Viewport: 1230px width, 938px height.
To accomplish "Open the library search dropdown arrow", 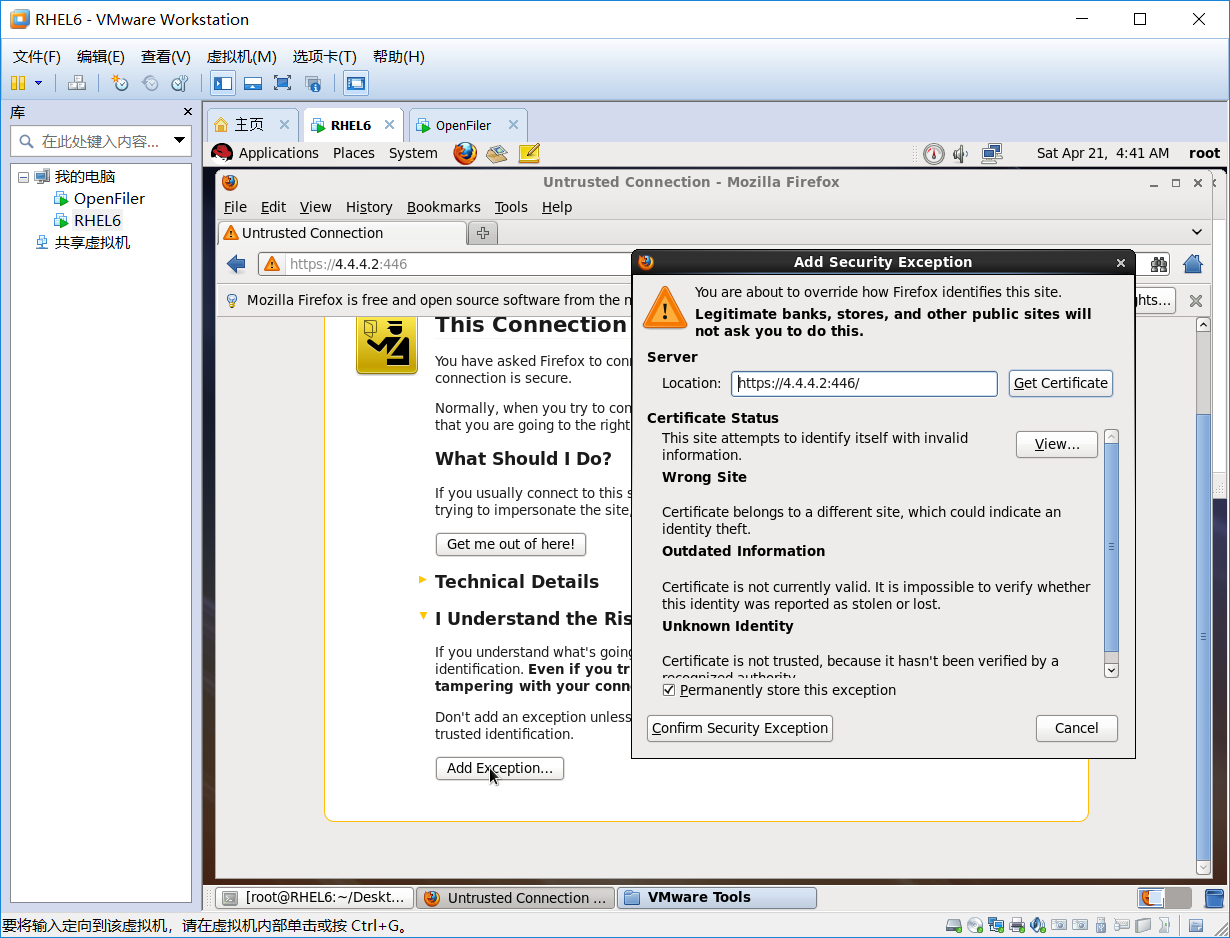I will point(180,141).
